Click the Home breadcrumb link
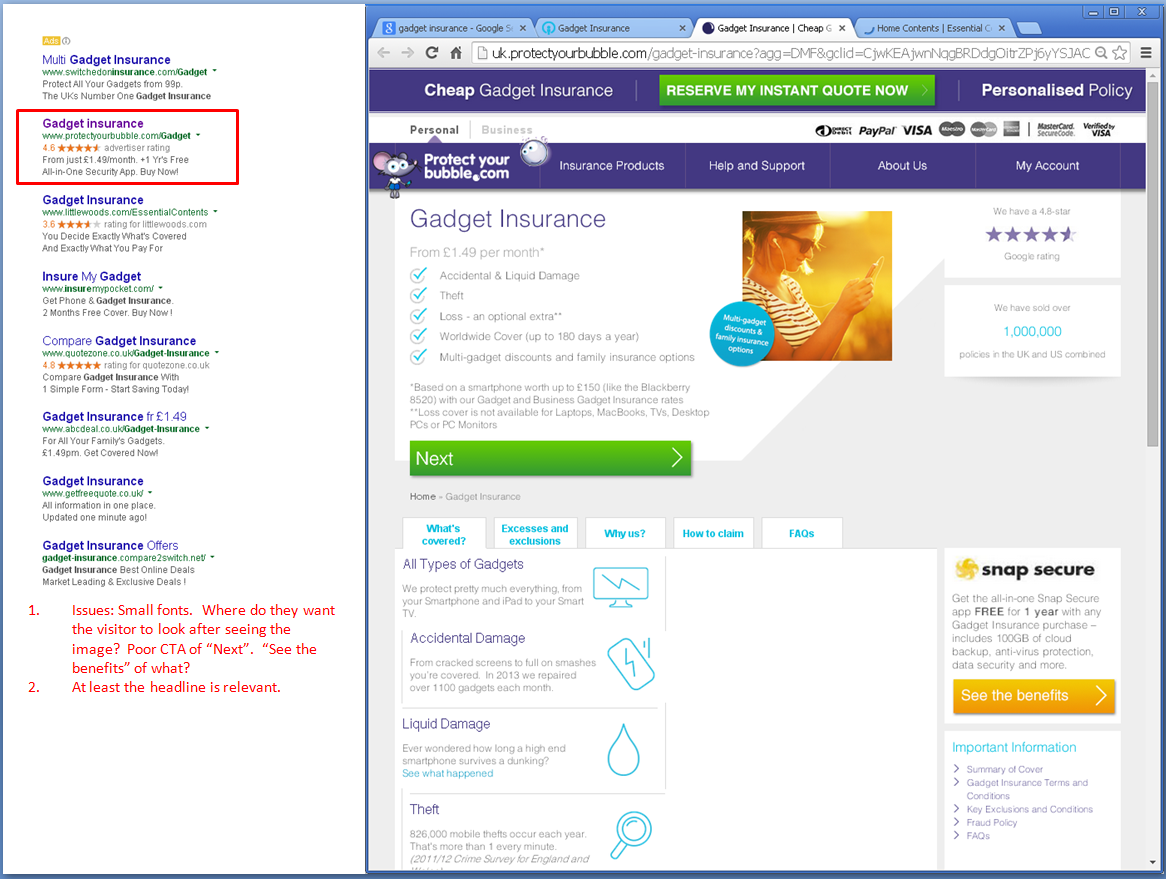 422,497
